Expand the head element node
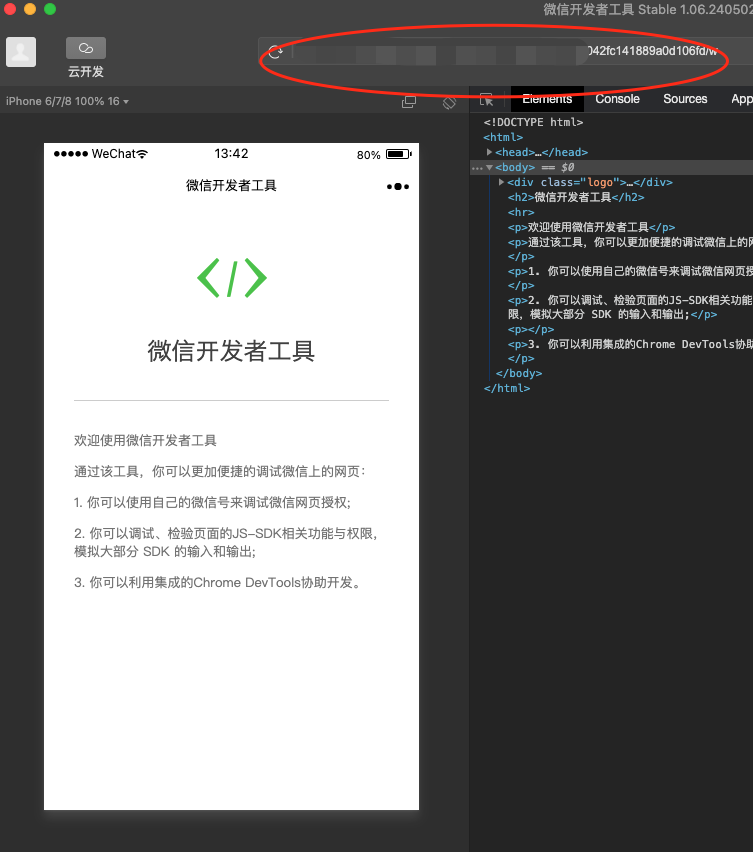 click(x=489, y=152)
